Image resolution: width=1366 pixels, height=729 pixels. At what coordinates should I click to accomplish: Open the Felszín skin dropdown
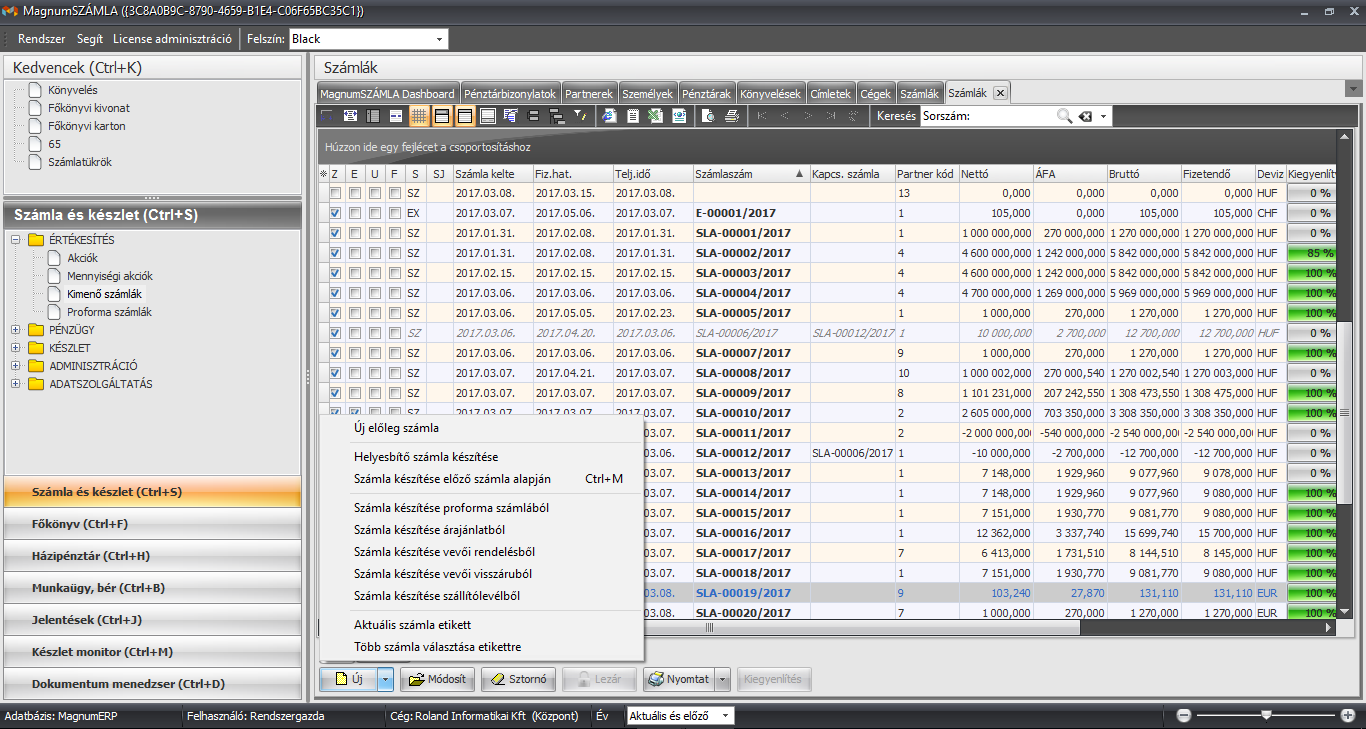pos(439,39)
